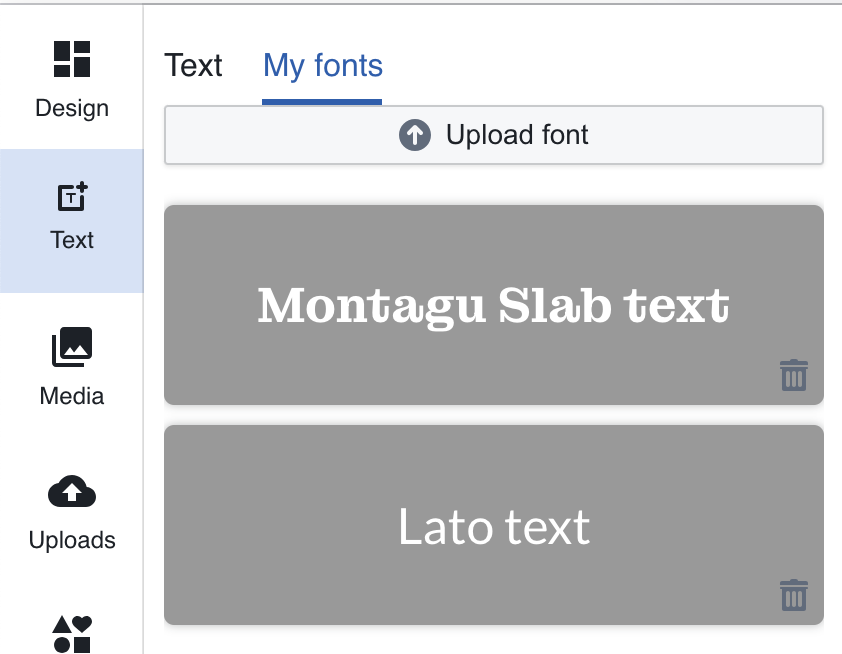Viewport: 842px width, 654px height.
Task: Delete the Lato font via trash icon
Action: click(x=793, y=594)
